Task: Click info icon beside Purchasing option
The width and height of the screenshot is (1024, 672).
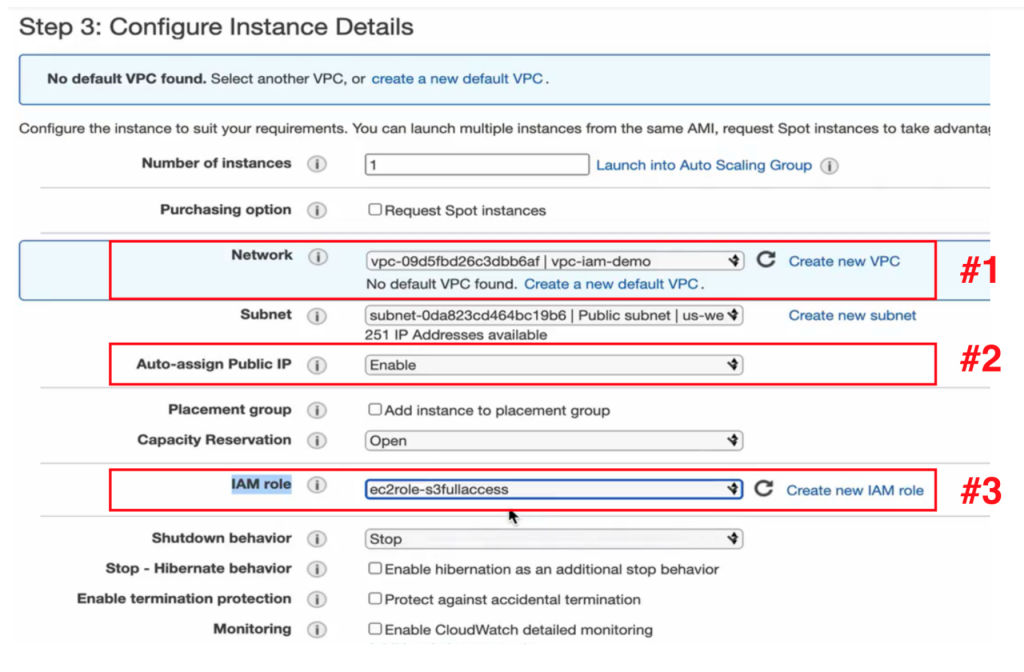Action: coord(317,211)
